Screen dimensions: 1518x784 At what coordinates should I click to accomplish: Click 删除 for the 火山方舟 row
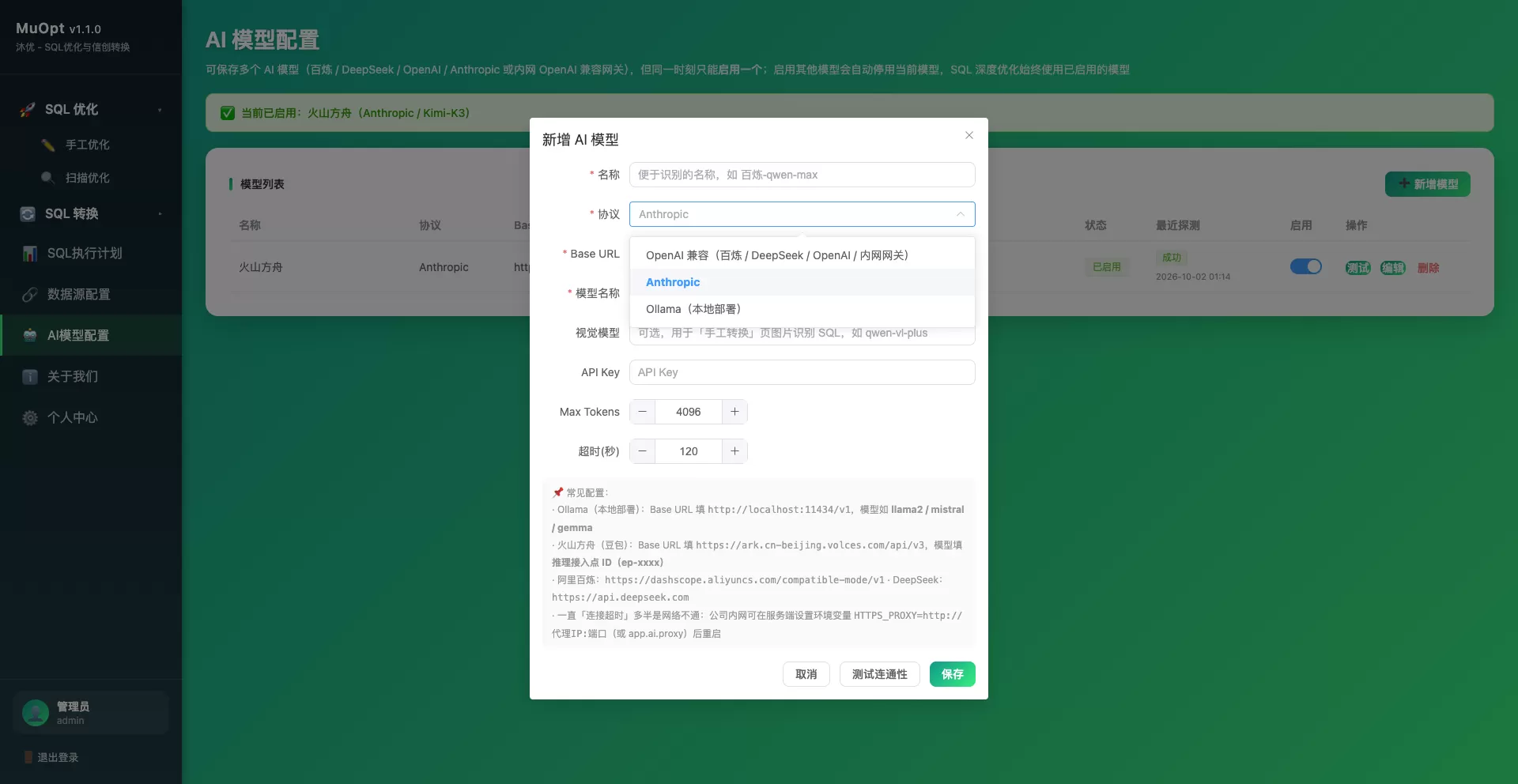click(1428, 268)
